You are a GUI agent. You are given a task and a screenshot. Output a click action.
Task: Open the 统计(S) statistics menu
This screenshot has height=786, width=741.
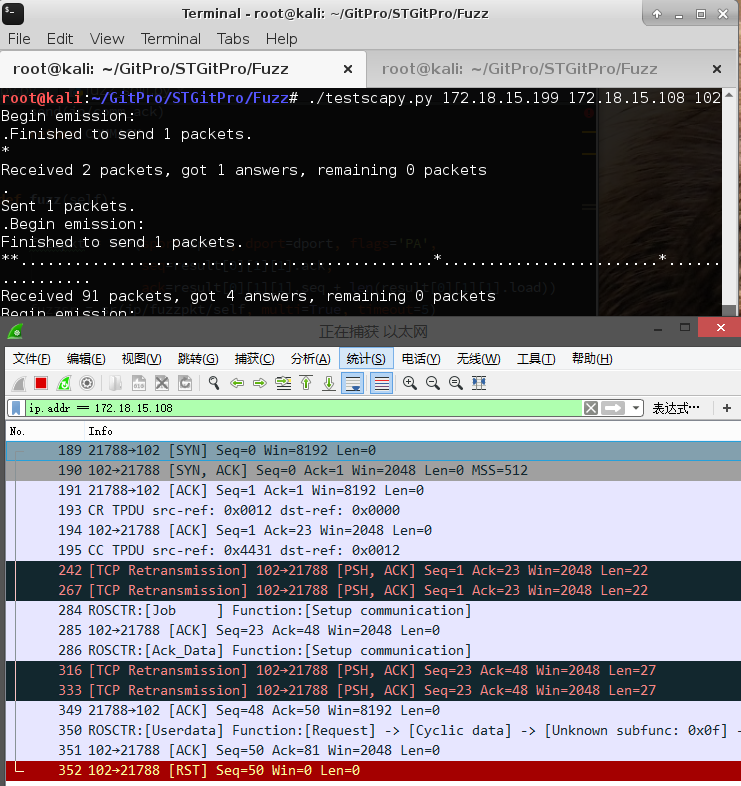coord(366,359)
